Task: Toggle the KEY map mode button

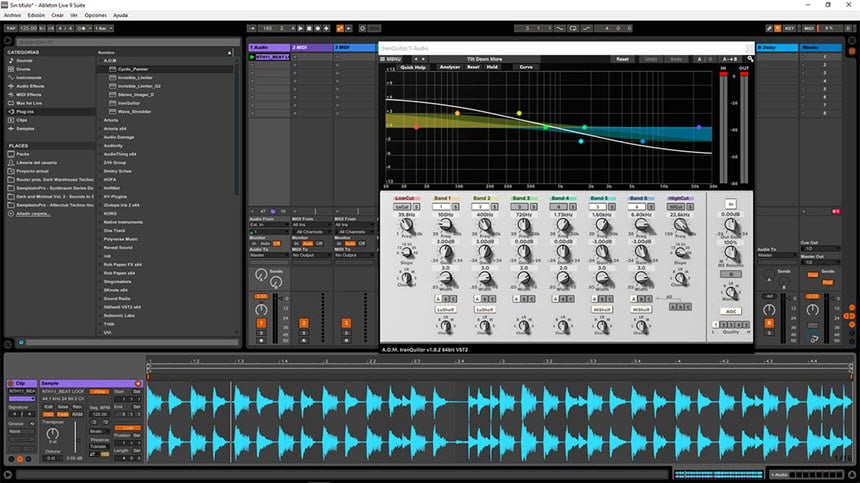Action: point(789,28)
